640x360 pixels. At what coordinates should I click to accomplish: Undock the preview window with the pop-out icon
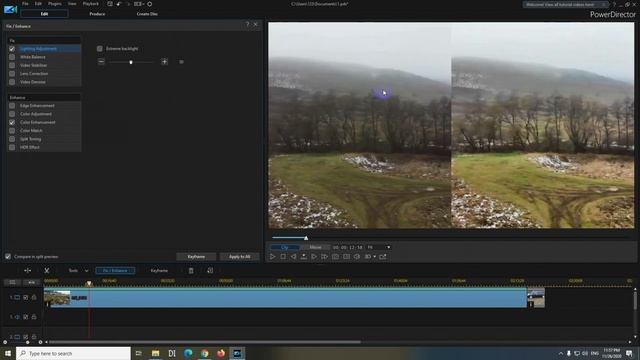pyautogui.click(x=383, y=257)
